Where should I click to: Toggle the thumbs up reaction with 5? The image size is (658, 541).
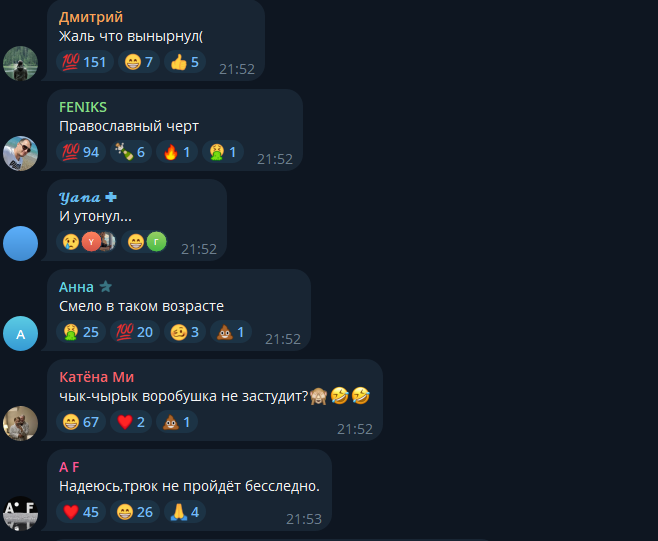[x=185, y=62]
